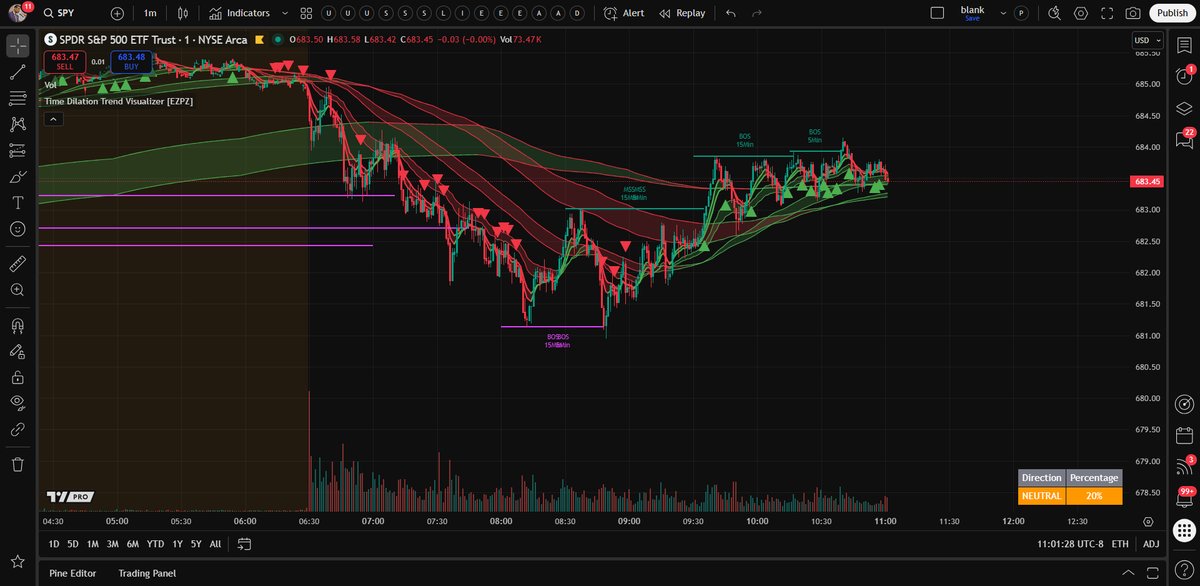Start bar Replay mode

(682, 13)
